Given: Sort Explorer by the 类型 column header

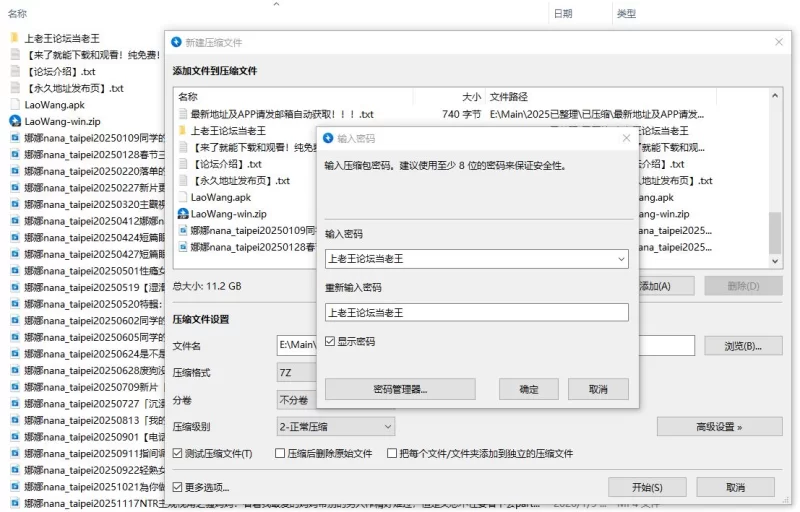Looking at the screenshot, I should point(626,14).
